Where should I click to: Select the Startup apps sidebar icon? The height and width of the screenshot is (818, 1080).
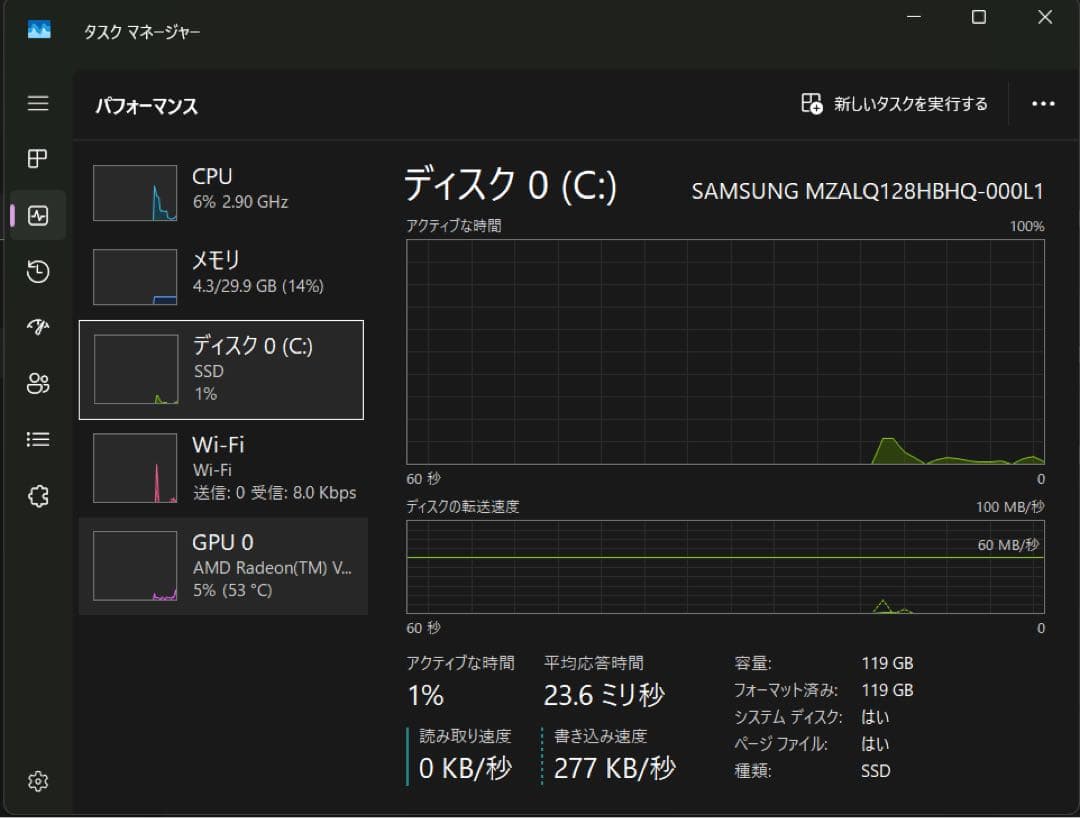click(x=37, y=327)
